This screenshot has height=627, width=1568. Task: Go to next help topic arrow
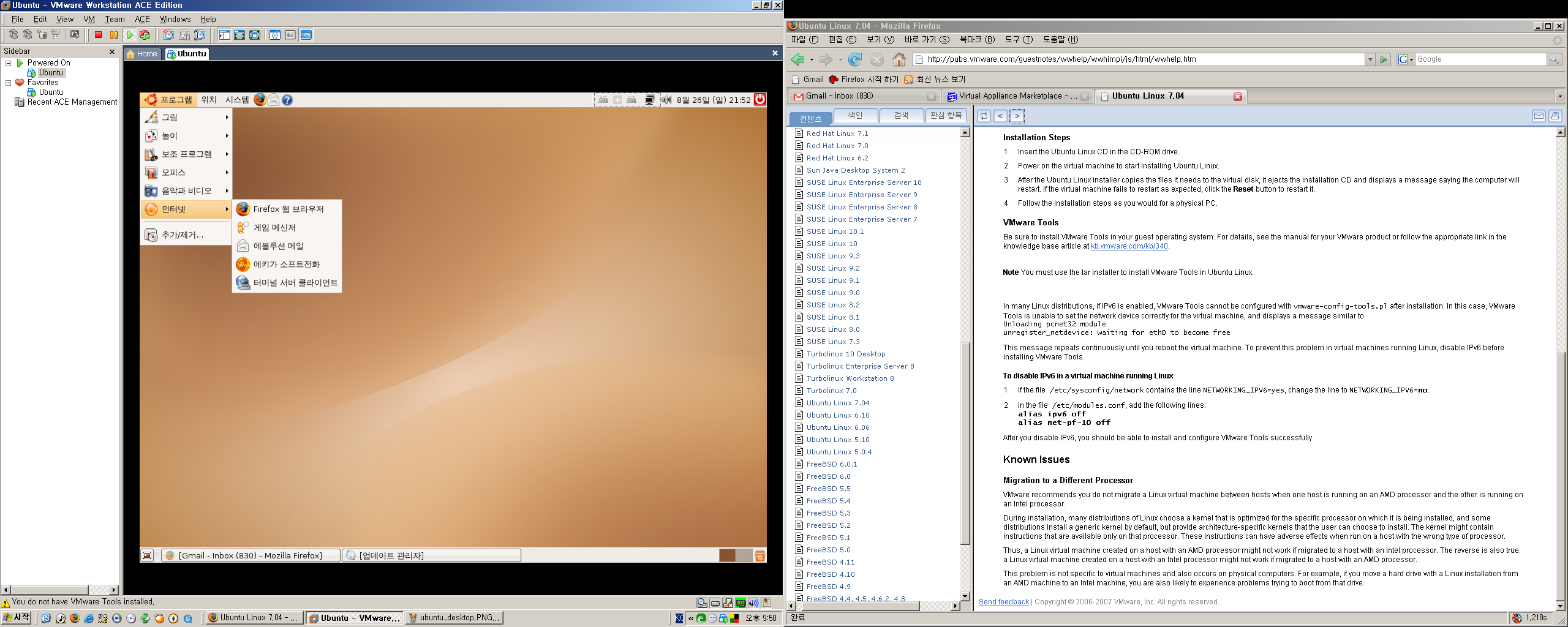1017,116
